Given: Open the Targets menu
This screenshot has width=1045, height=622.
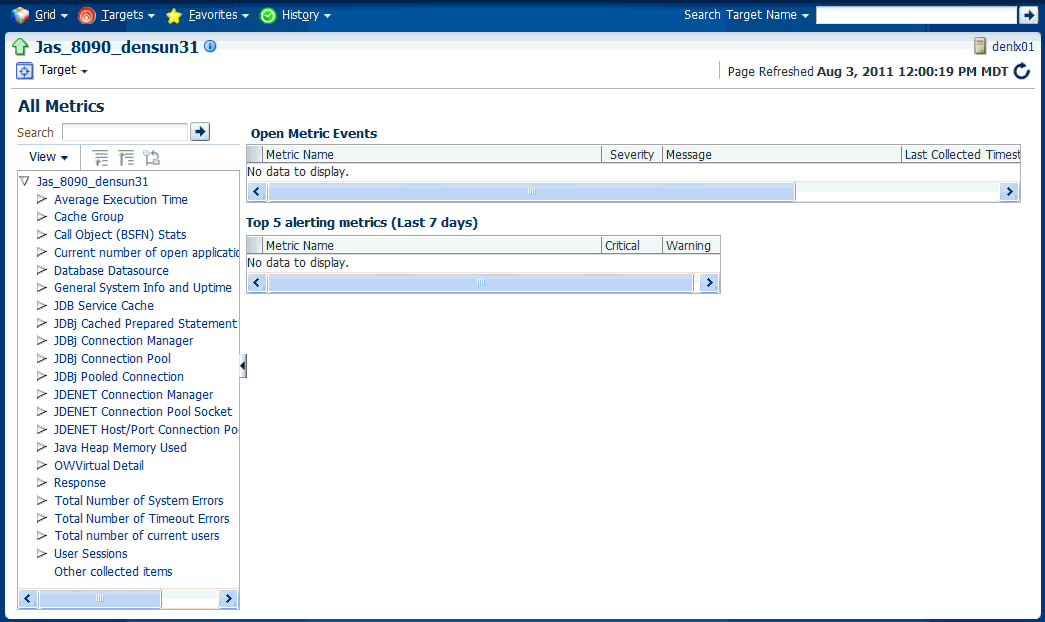Looking at the screenshot, I should (127, 15).
